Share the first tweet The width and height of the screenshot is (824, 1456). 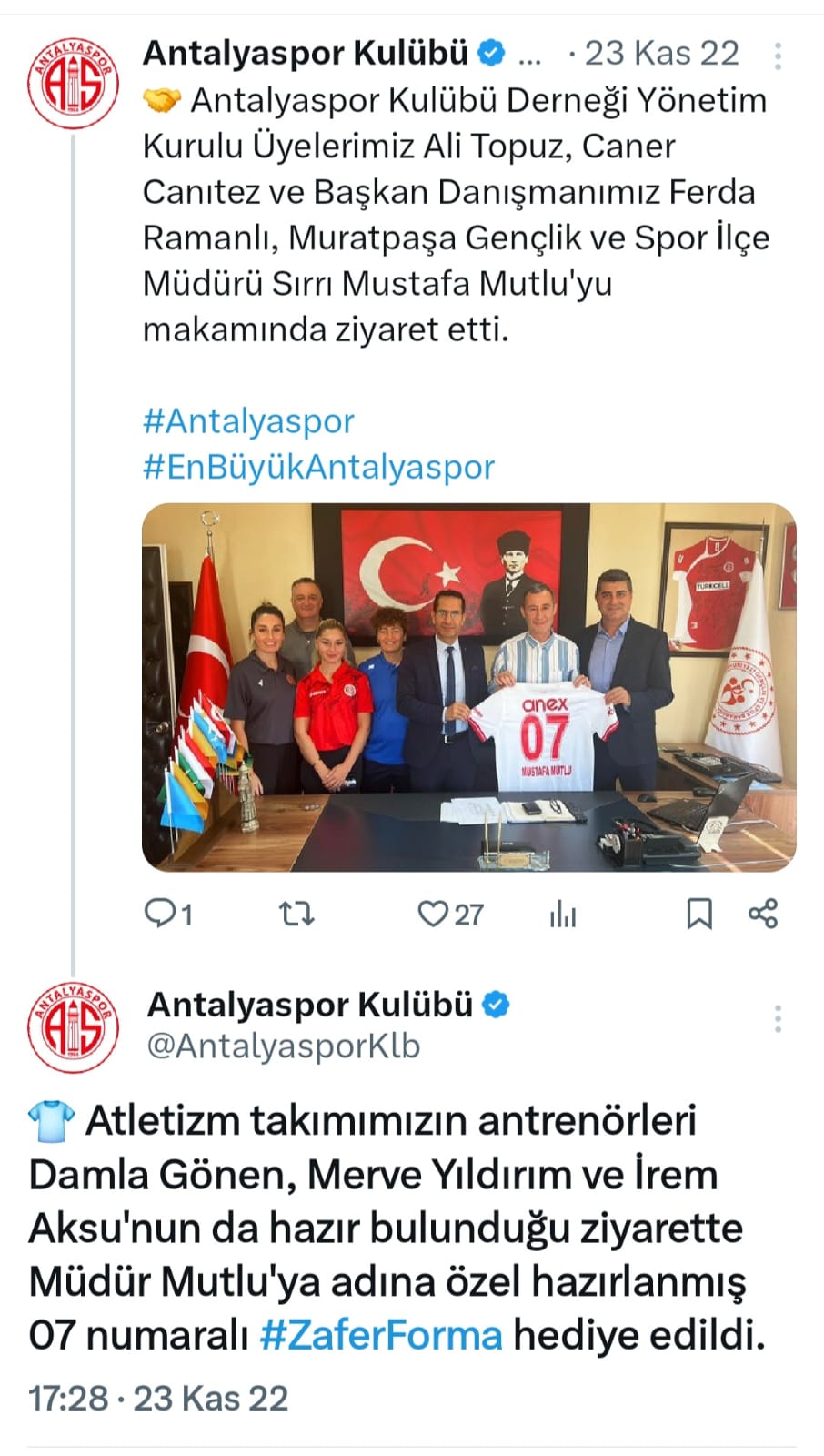(762, 914)
